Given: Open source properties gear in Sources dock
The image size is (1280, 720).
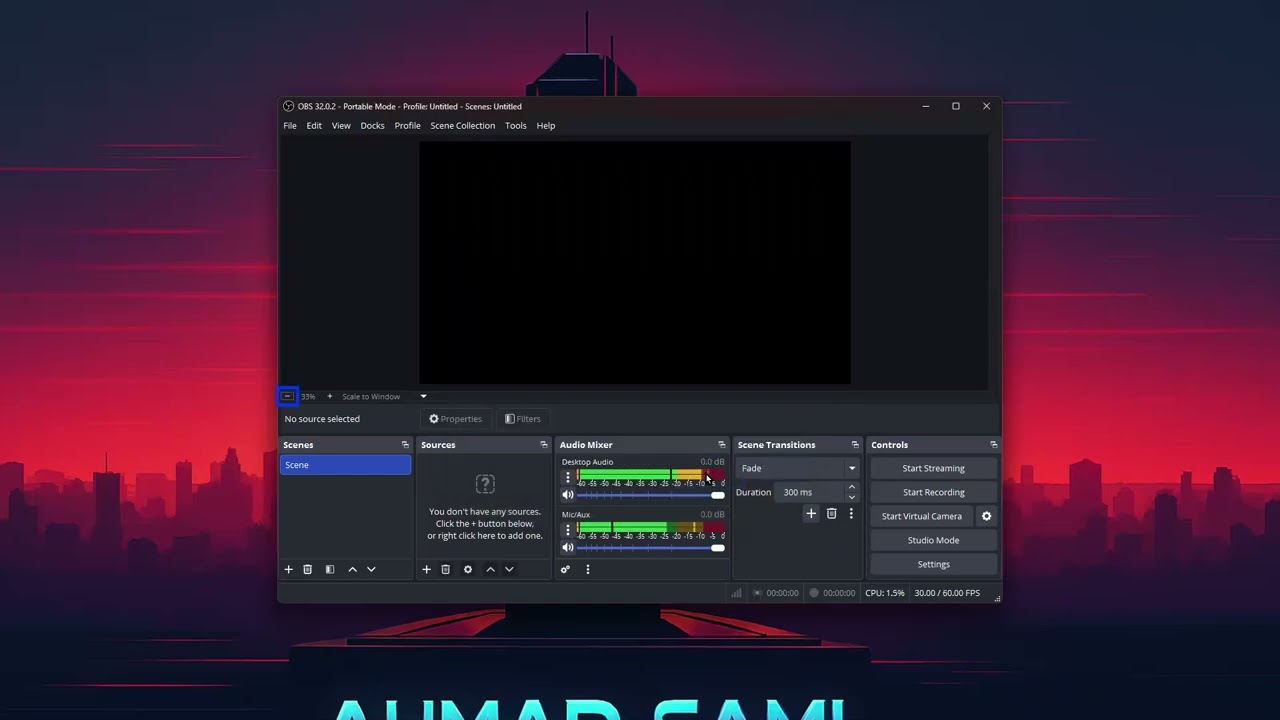Looking at the screenshot, I should (467, 569).
